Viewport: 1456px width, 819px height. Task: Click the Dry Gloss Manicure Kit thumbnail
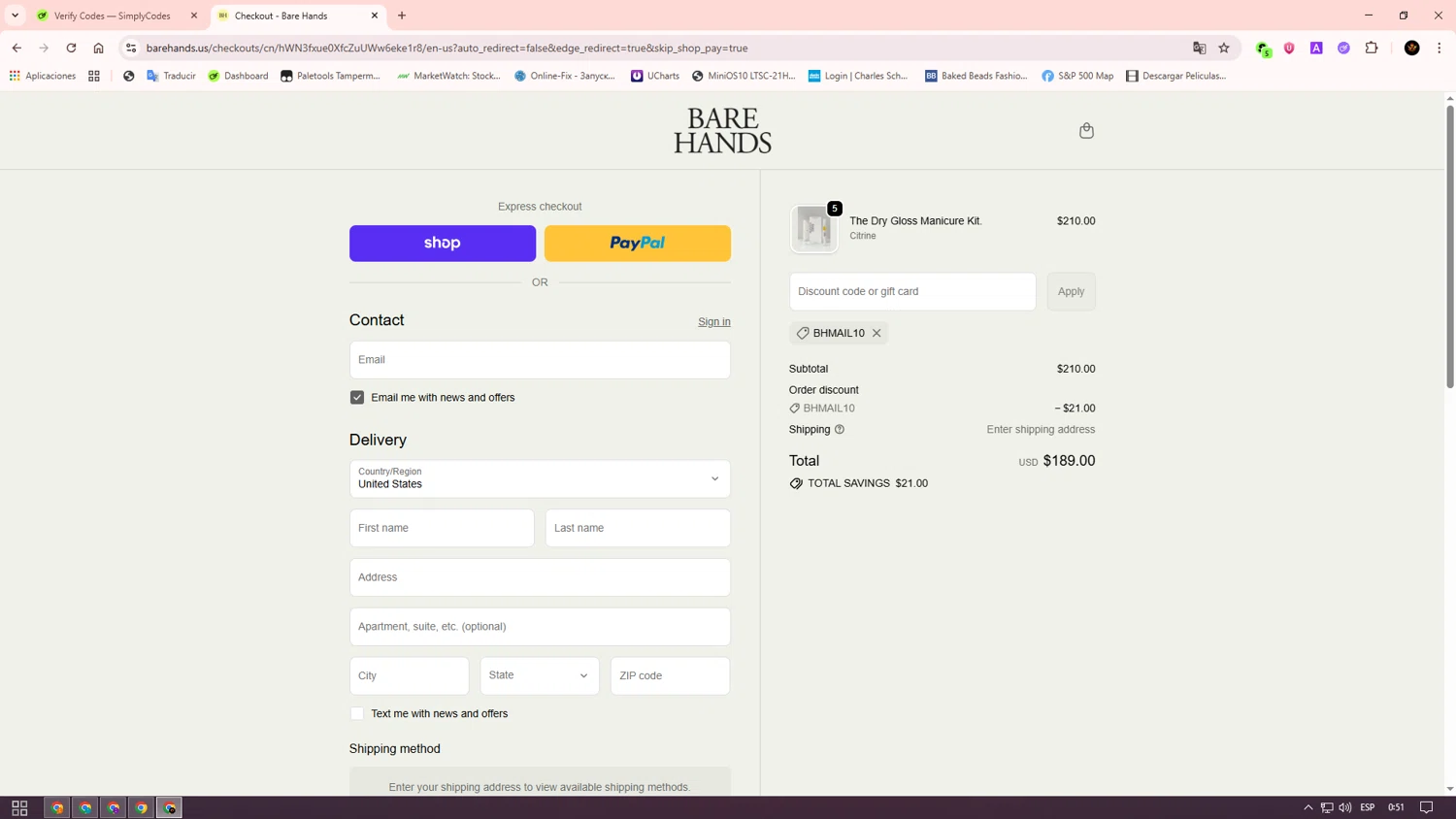pos(814,229)
